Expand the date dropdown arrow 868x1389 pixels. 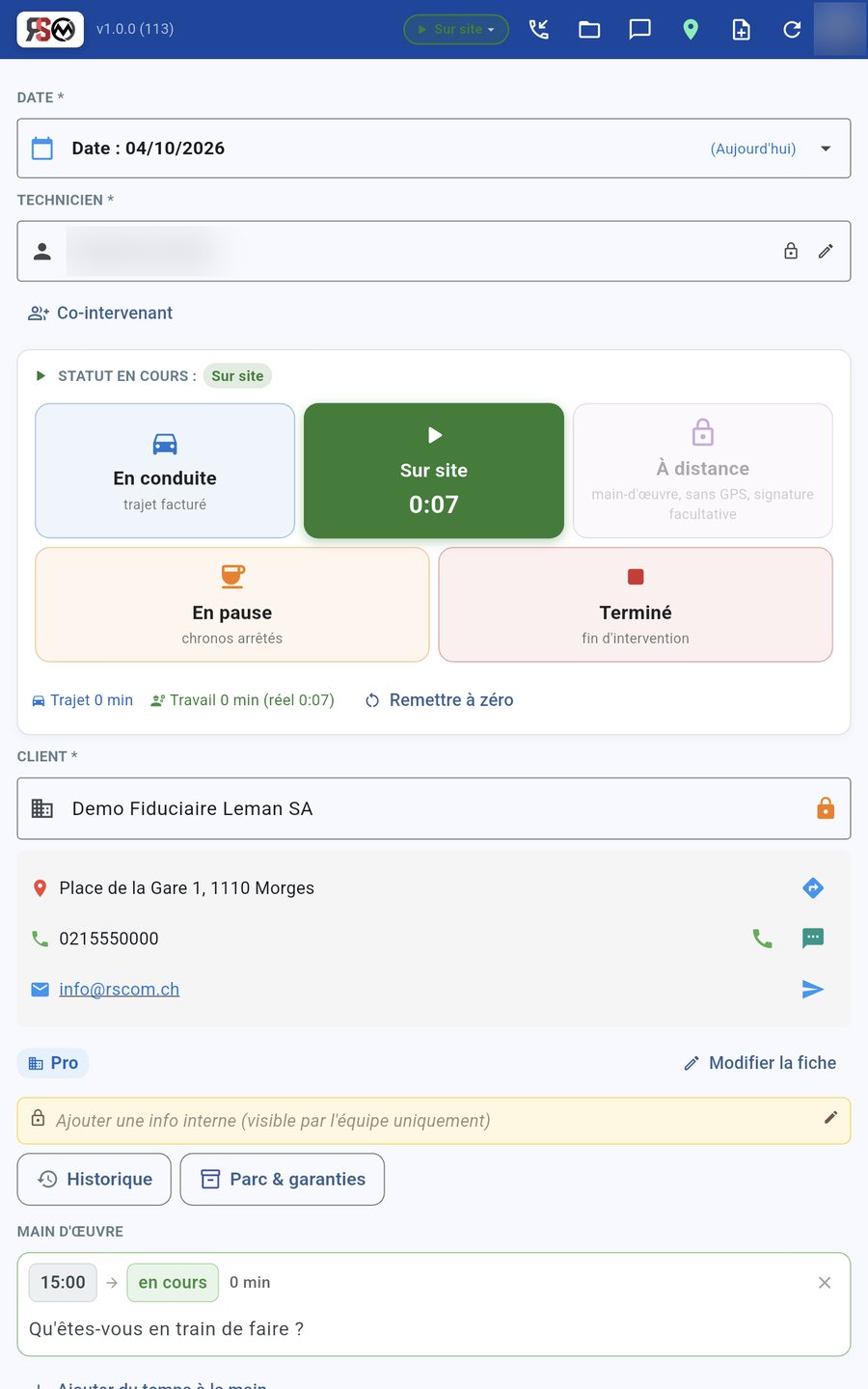(826, 149)
